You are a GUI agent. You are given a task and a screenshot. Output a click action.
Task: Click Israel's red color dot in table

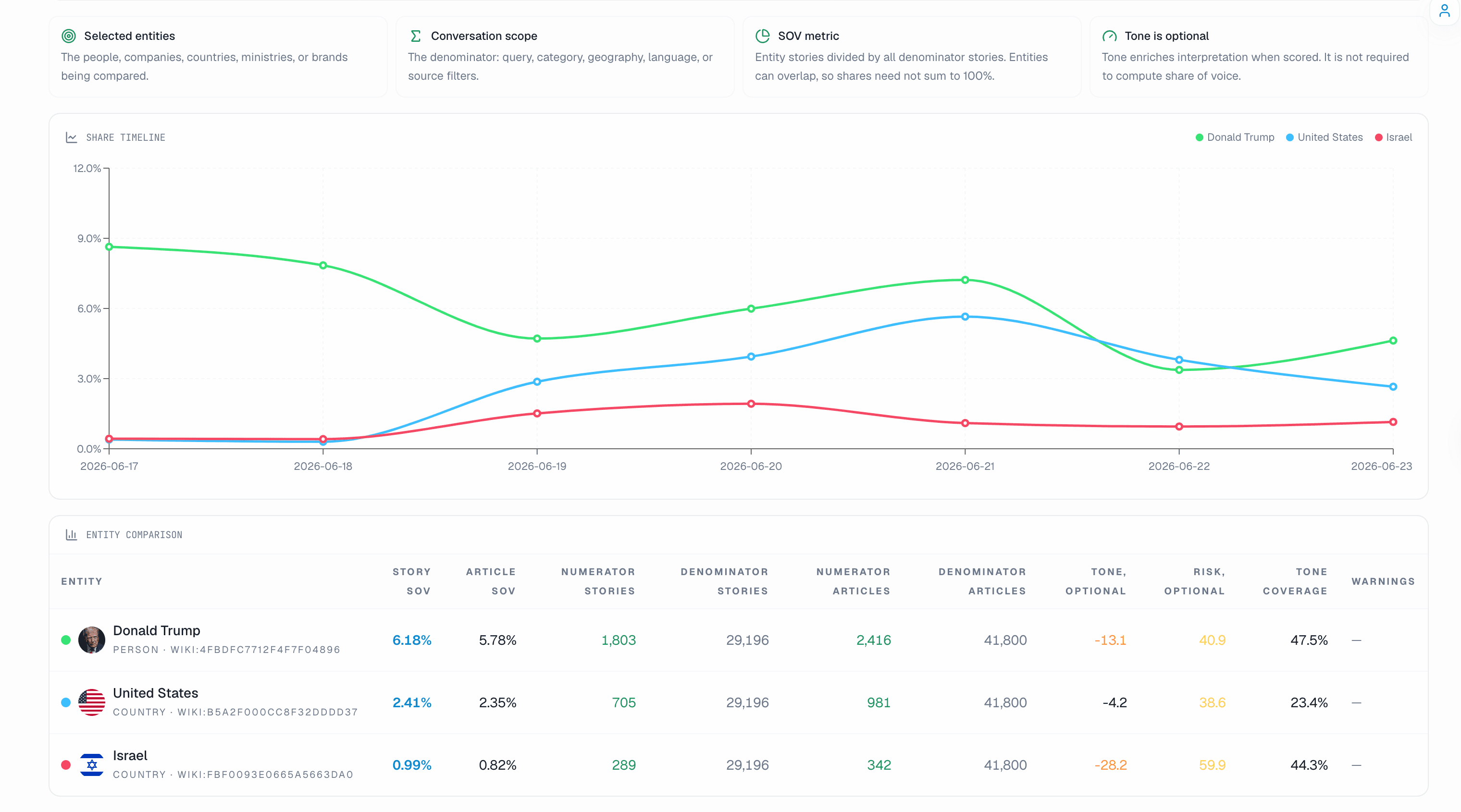tap(66, 764)
